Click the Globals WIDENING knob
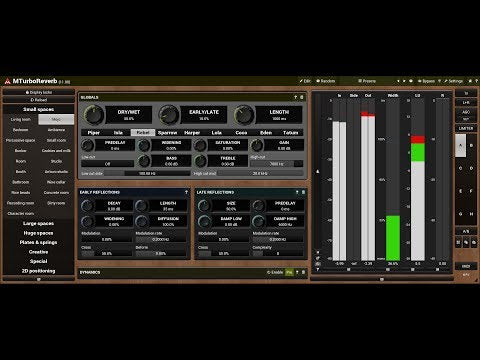480x360 pixels. point(144,145)
